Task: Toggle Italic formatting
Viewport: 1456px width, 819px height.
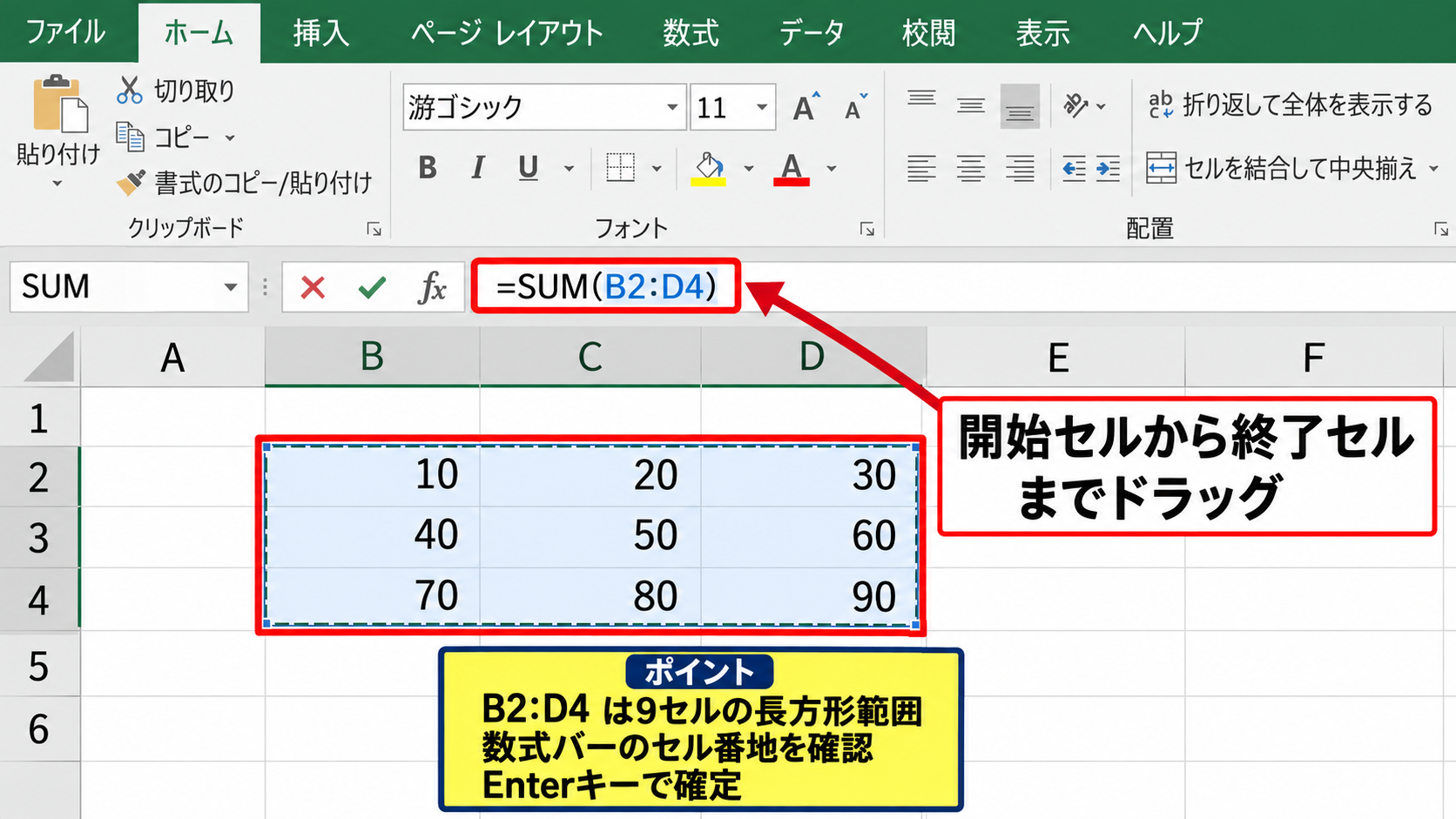Action: tap(477, 167)
